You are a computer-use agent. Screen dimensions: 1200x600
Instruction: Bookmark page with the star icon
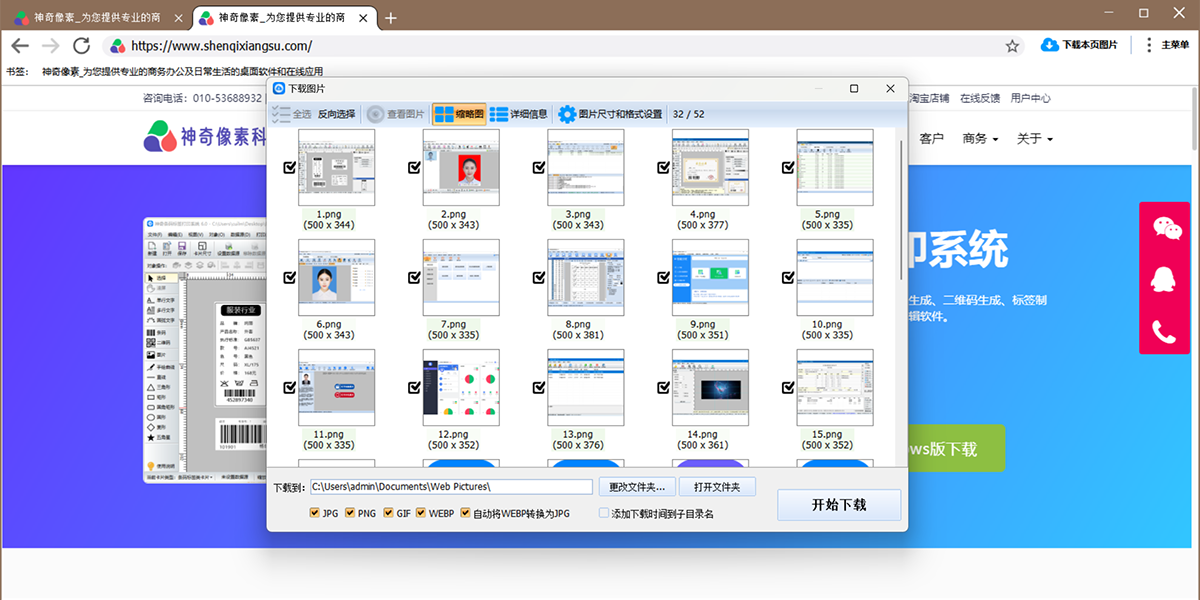[x=1012, y=45]
